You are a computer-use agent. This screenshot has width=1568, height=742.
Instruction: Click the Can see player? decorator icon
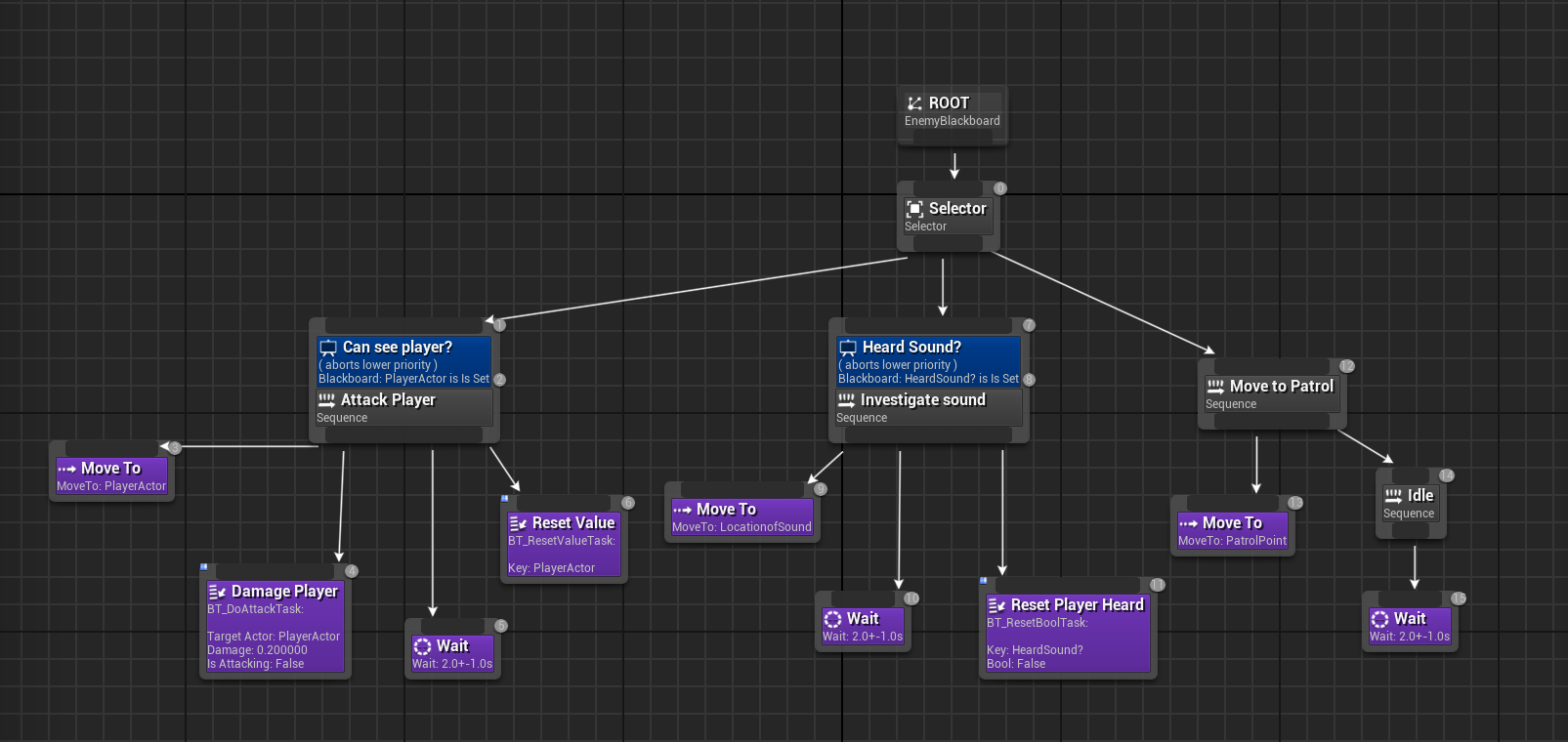328,348
